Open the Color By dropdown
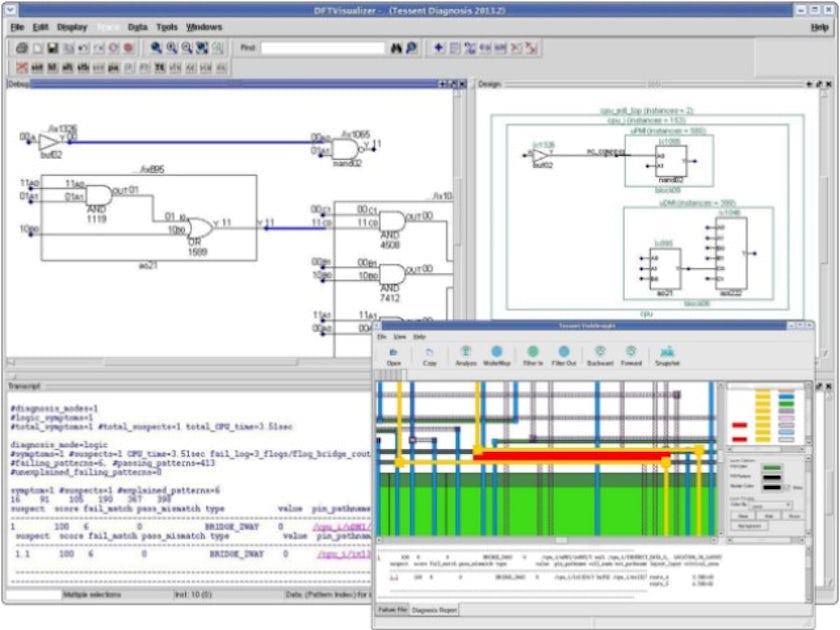Image resolution: width=840 pixels, height=630 pixels. pyautogui.click(x=769, y=504)
